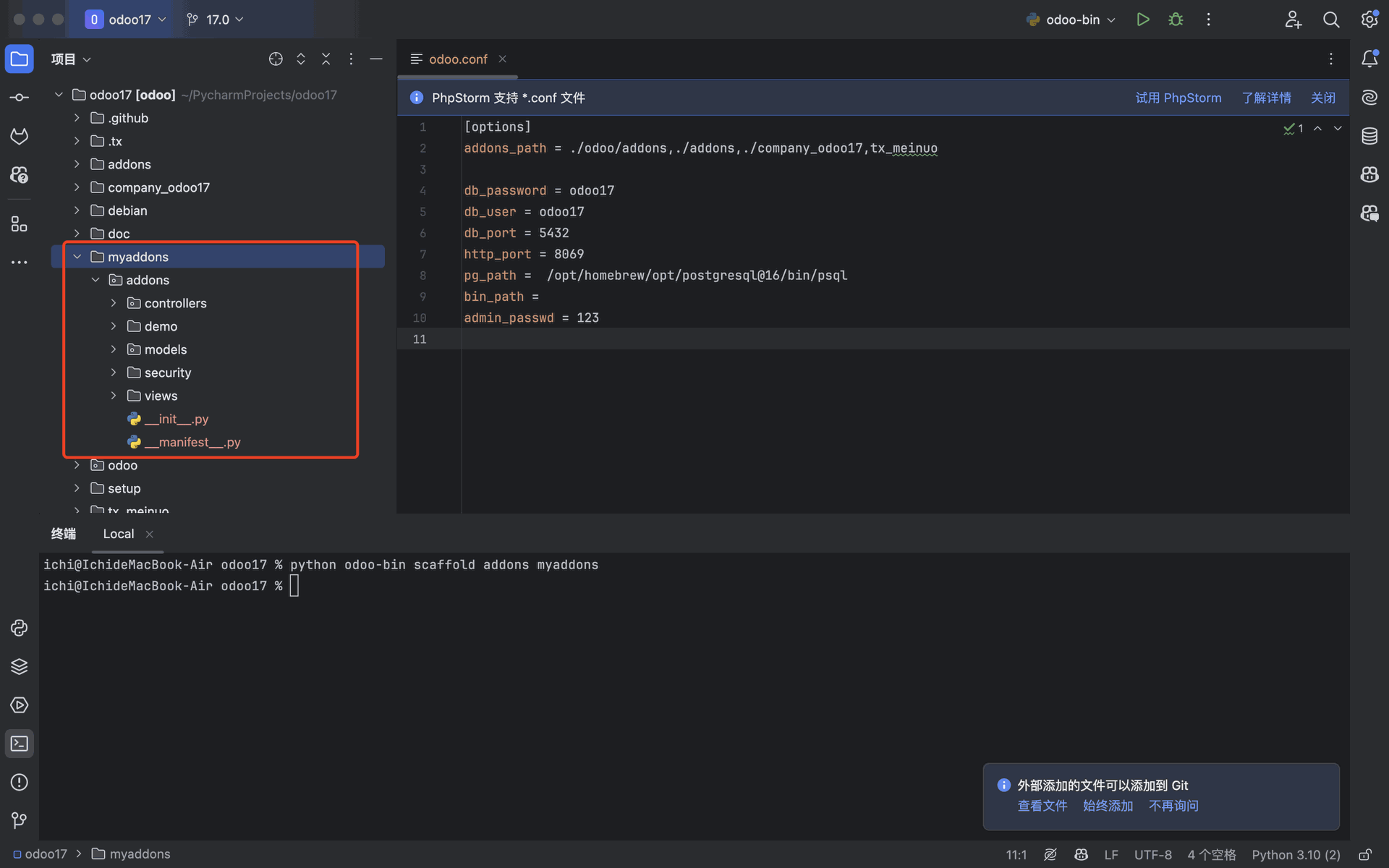Click 查看文件 in Git notification
Screen dimensions: 1389x868
click(1042, 806)
